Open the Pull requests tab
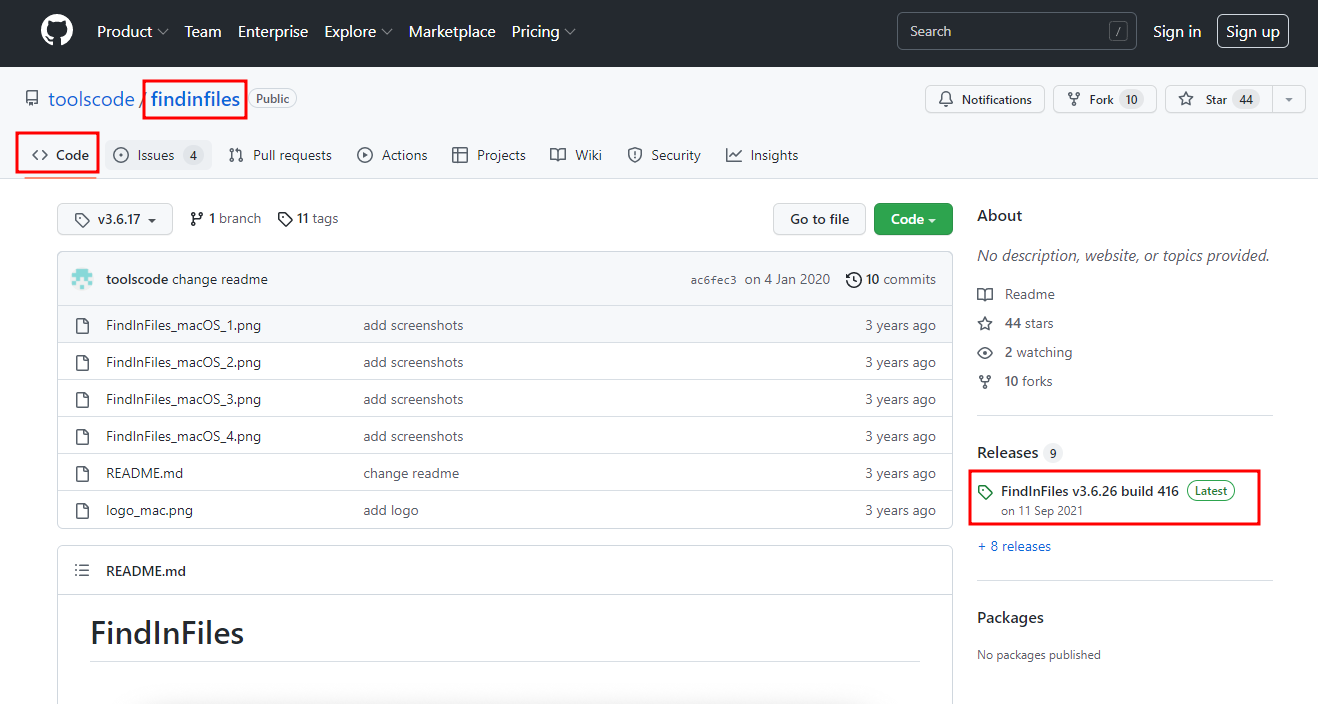 point(280,155)
